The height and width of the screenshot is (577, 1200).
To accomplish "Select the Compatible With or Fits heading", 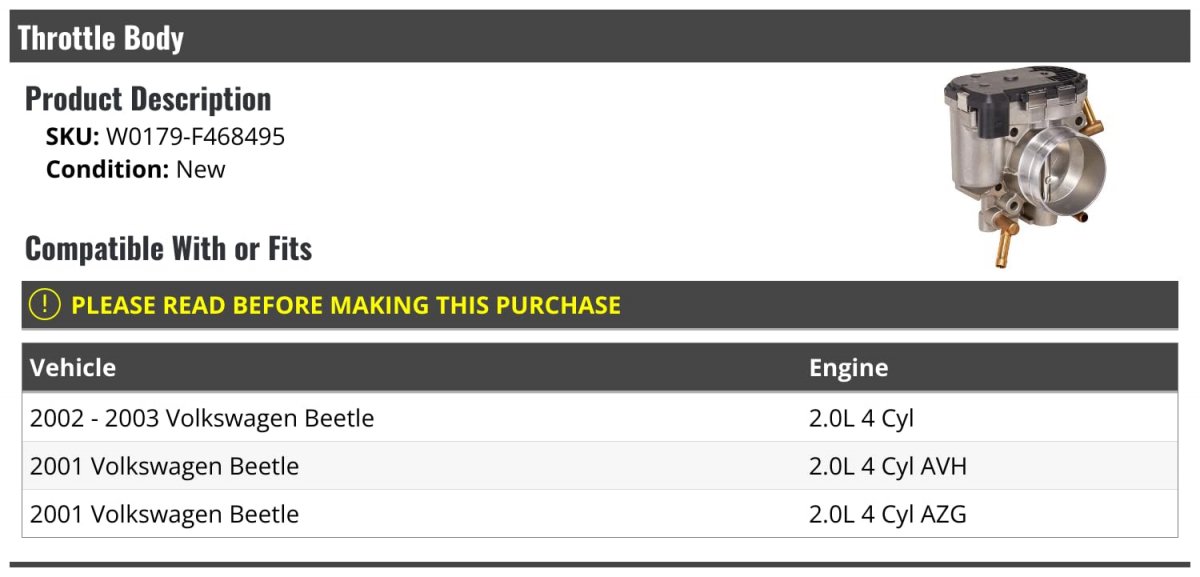I will tap(168, 248).
